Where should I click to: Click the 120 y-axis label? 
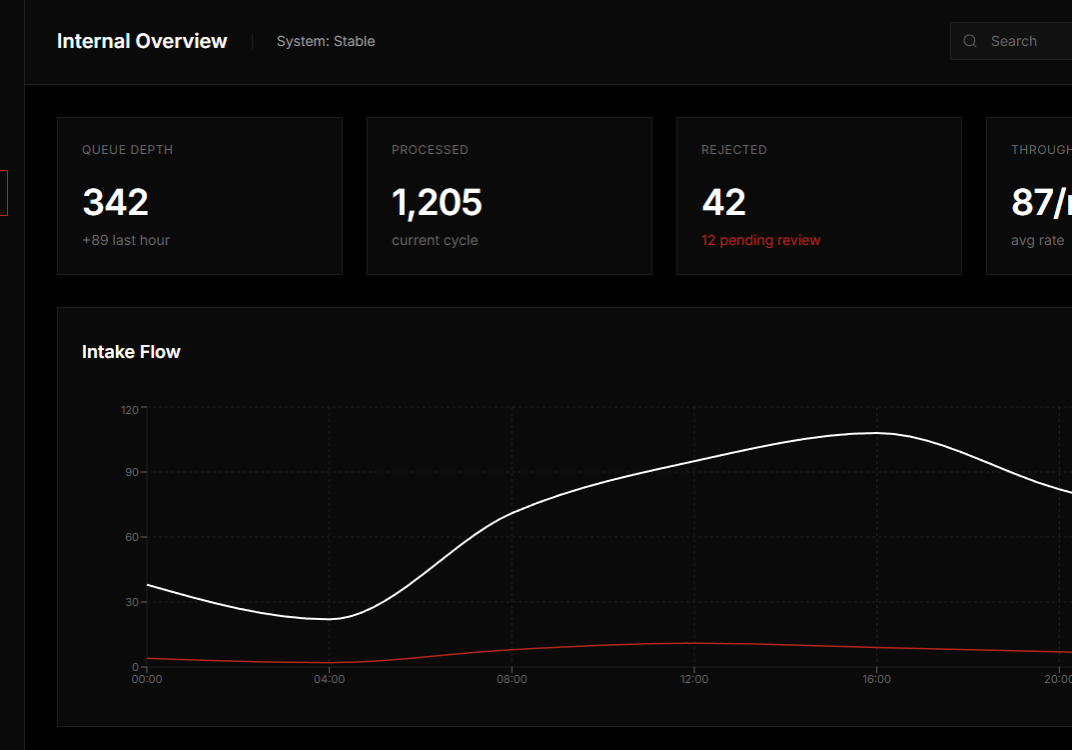tap(129, 409)
